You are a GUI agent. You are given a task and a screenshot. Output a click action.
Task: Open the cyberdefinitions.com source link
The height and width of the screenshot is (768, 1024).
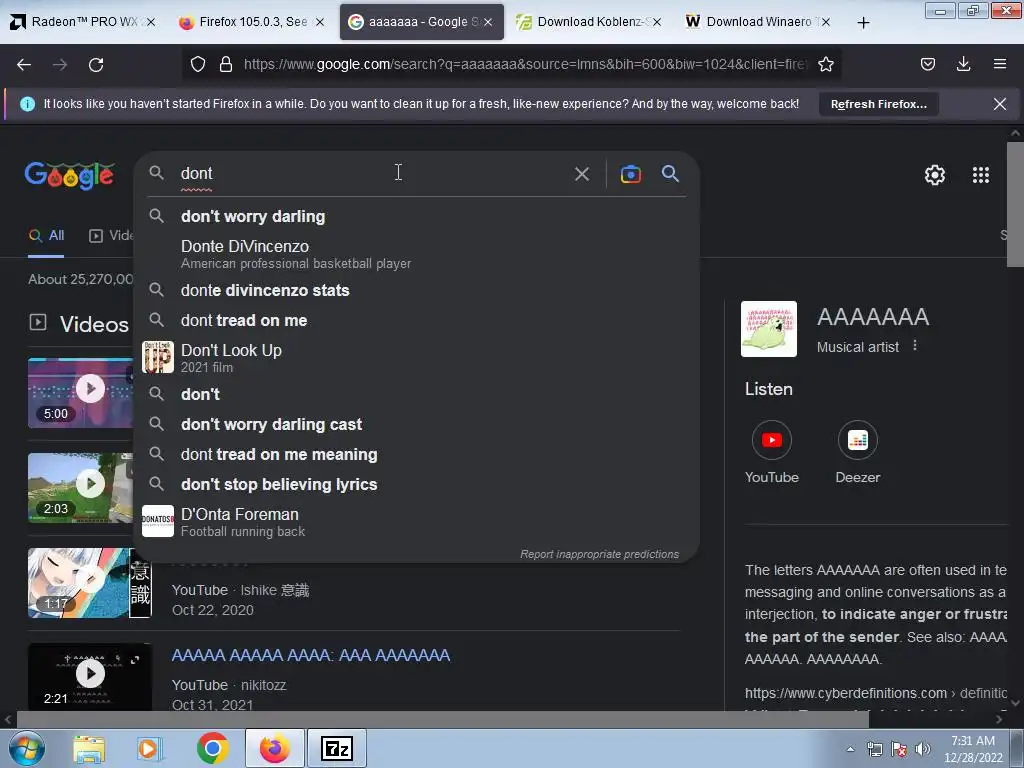[875, 693]
